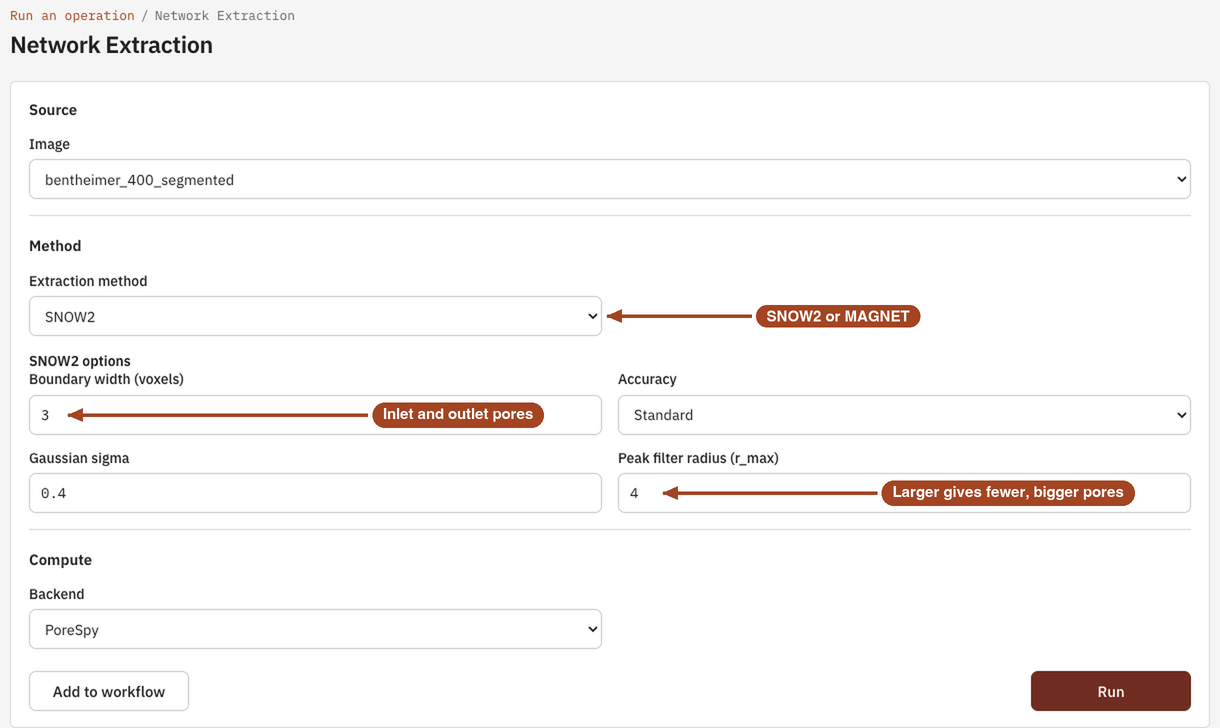Focus the Gaussian sigma input field

coord(315,493)
